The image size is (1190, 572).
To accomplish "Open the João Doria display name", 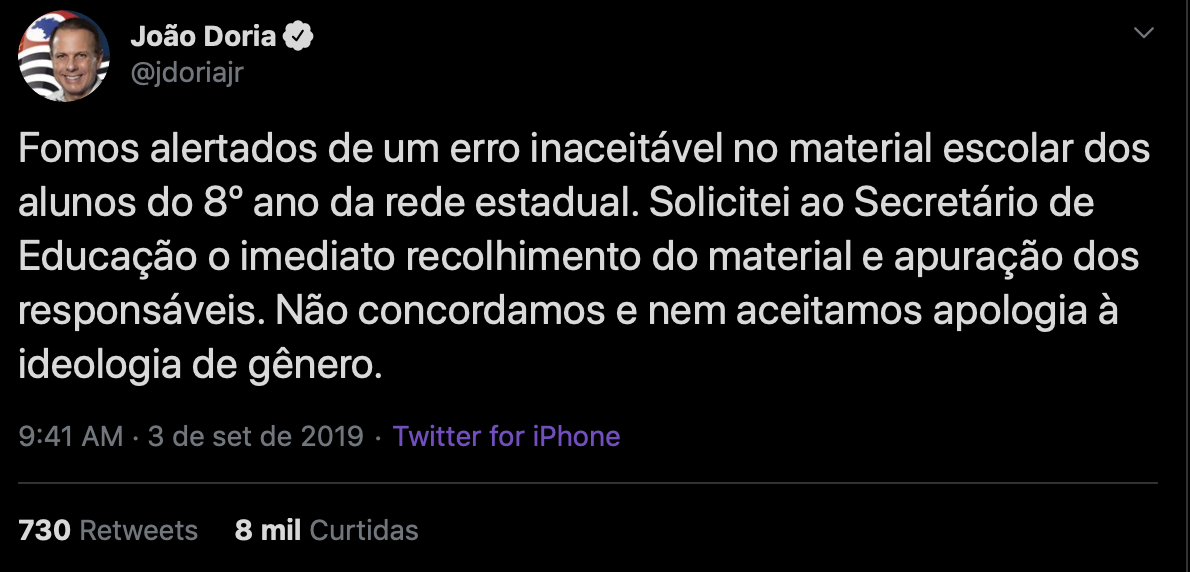I will pos(203,38).
